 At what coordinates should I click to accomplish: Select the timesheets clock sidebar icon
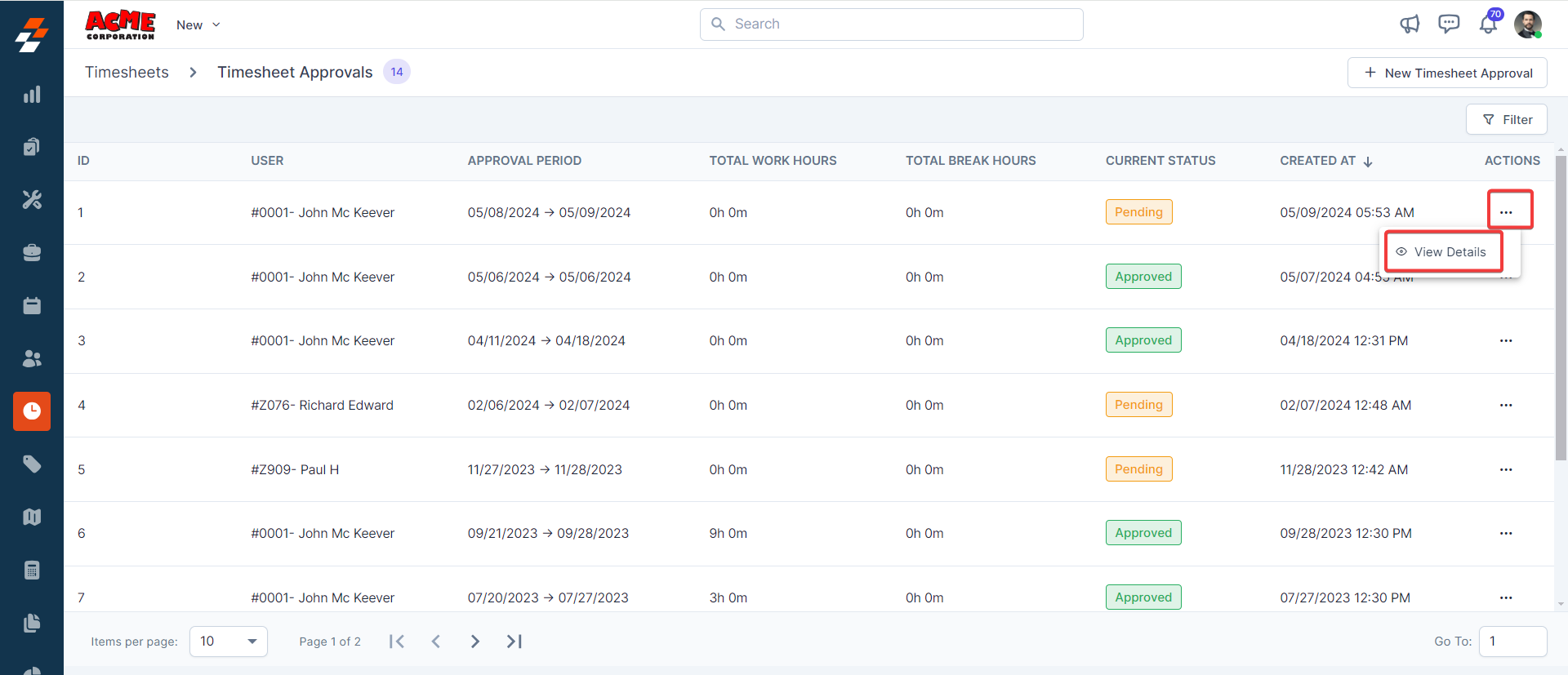[x=32, y=411]
